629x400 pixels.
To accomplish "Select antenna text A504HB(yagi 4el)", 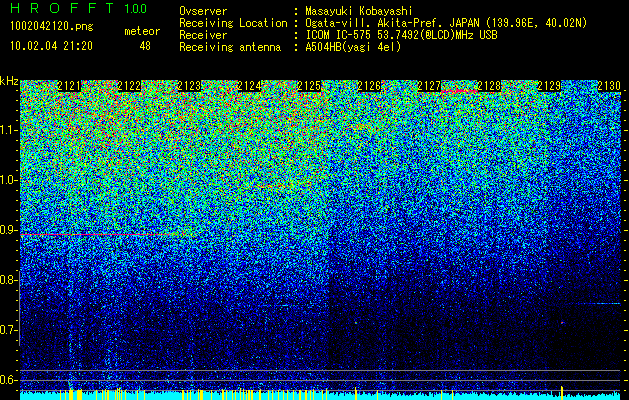I will pyautogui.click(x=353, y=47).
